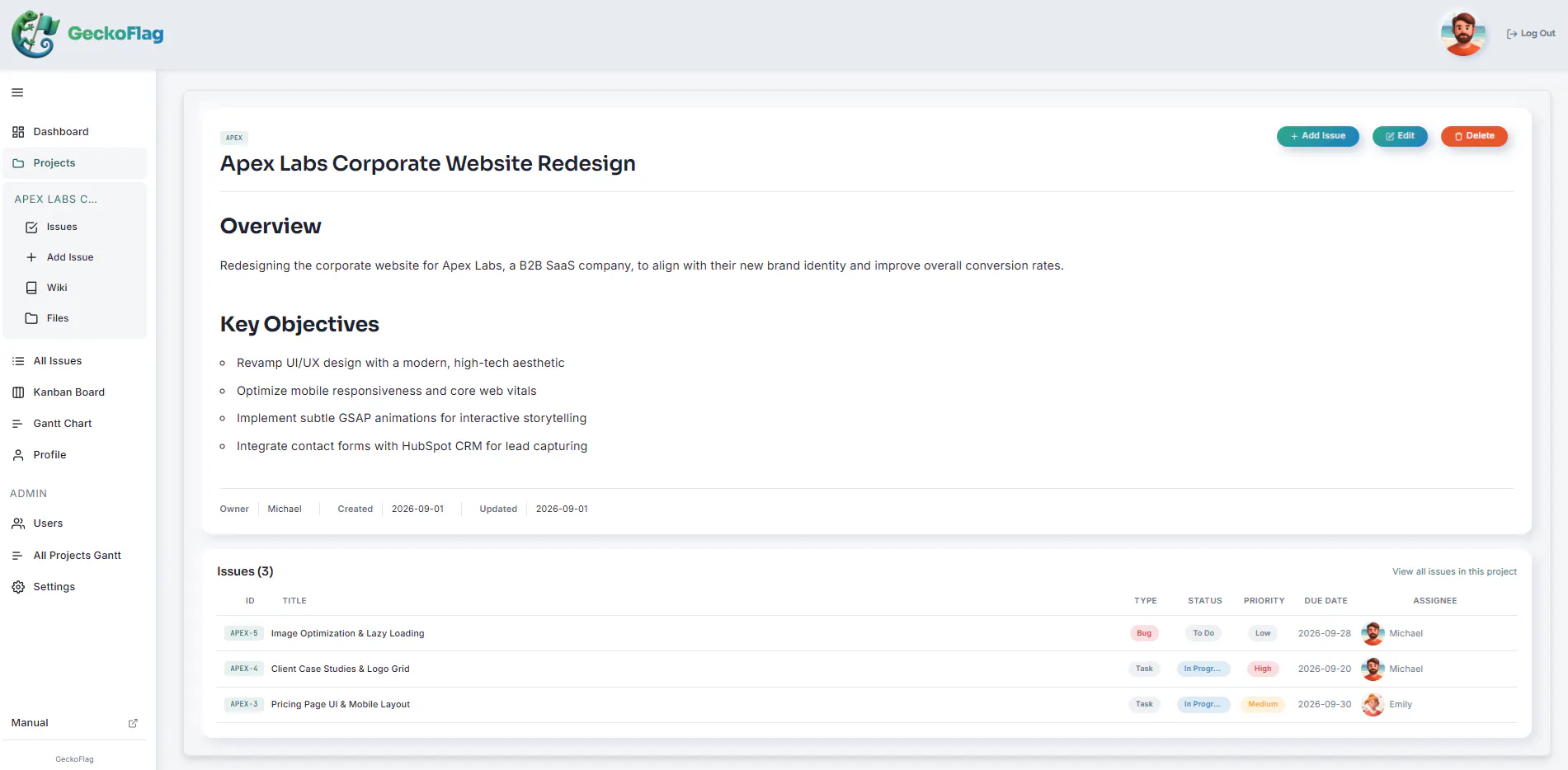Open the Manual link
This screenshot has height=770, width=1568.
click(x=75, y=723)
